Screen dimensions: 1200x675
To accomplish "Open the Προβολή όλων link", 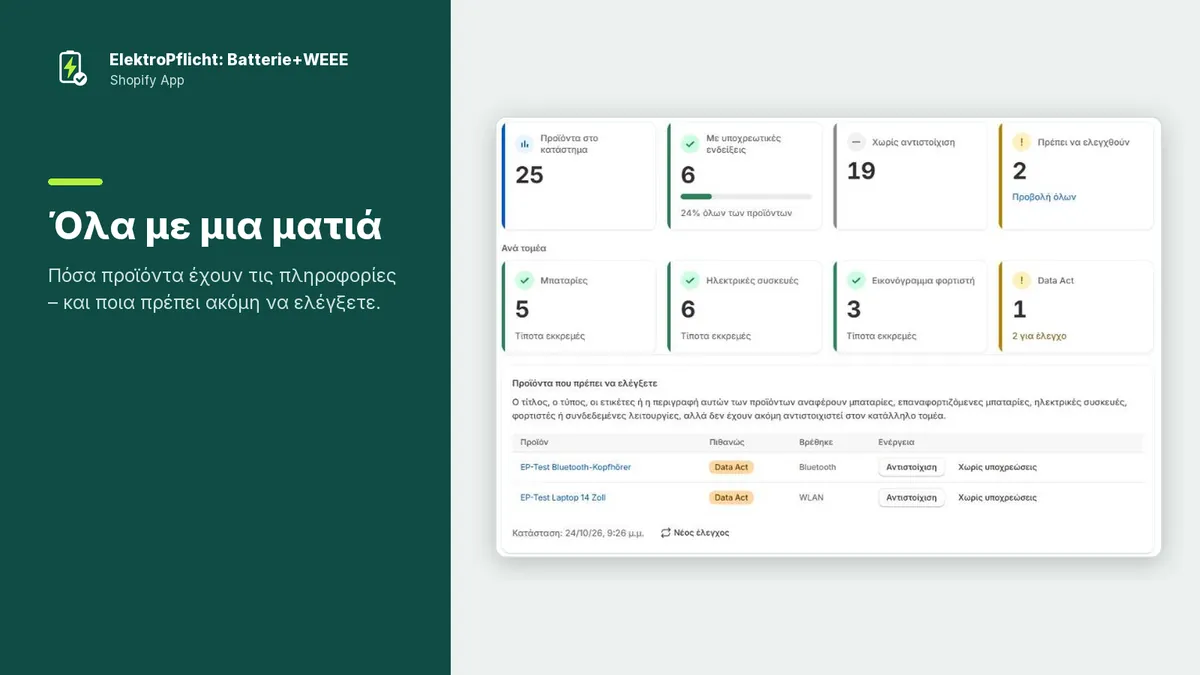I will pyautogui.click(x=1044, y=197).
